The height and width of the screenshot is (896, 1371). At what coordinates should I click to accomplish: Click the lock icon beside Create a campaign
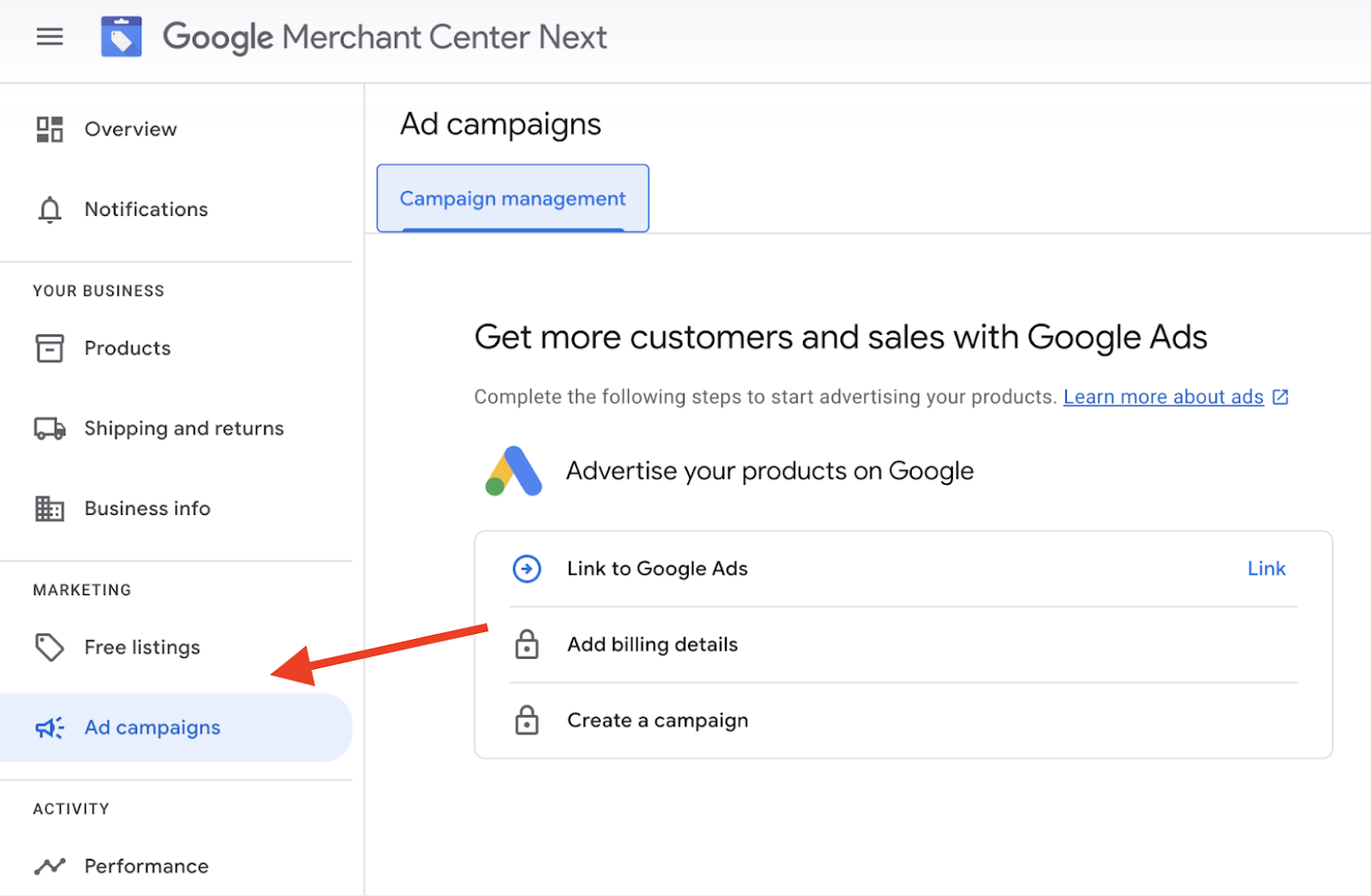pos(527,720)
